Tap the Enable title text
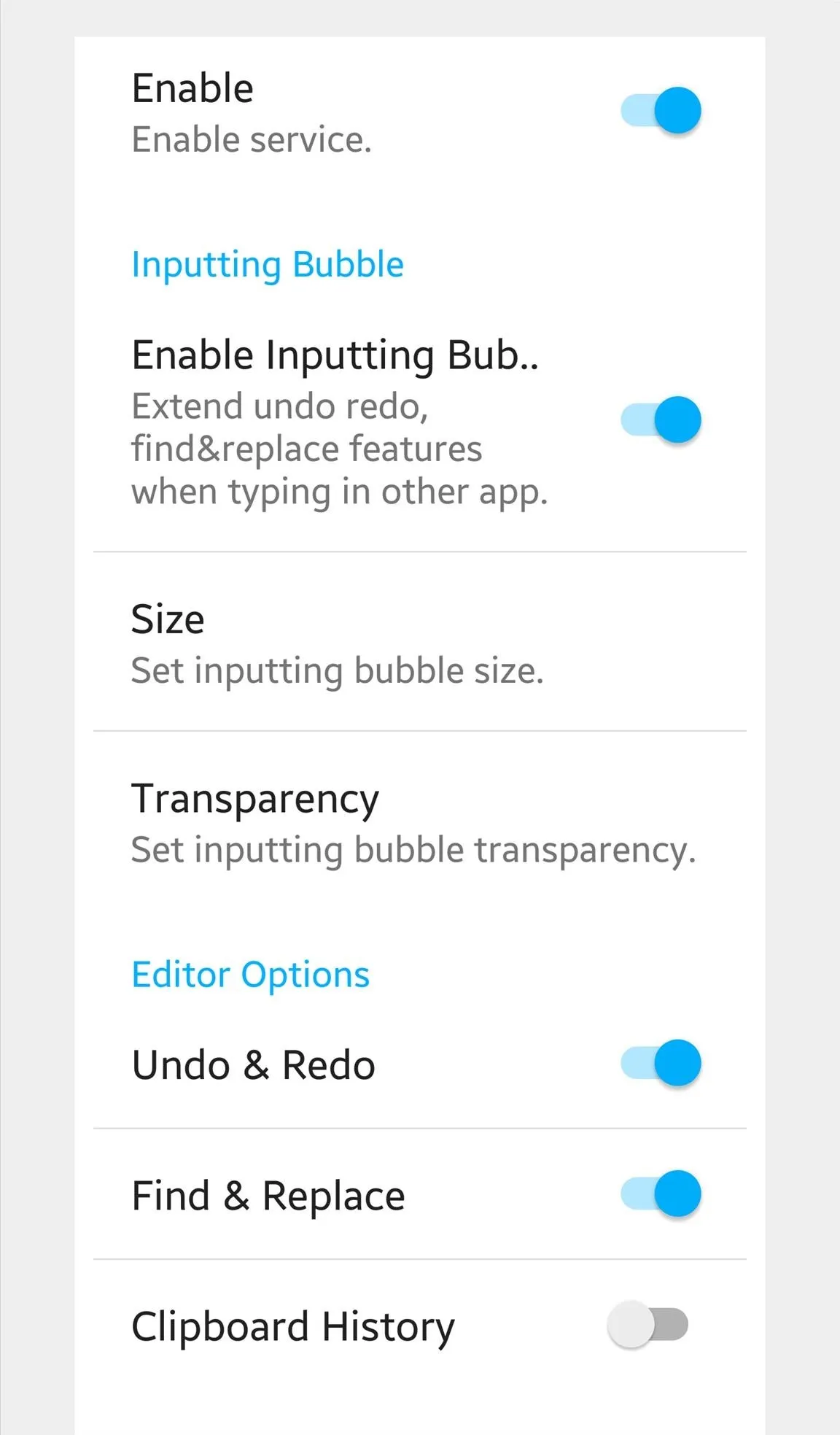Image resolution: width=840 pixels, height=1435 pixels. (x=192, y=88)
